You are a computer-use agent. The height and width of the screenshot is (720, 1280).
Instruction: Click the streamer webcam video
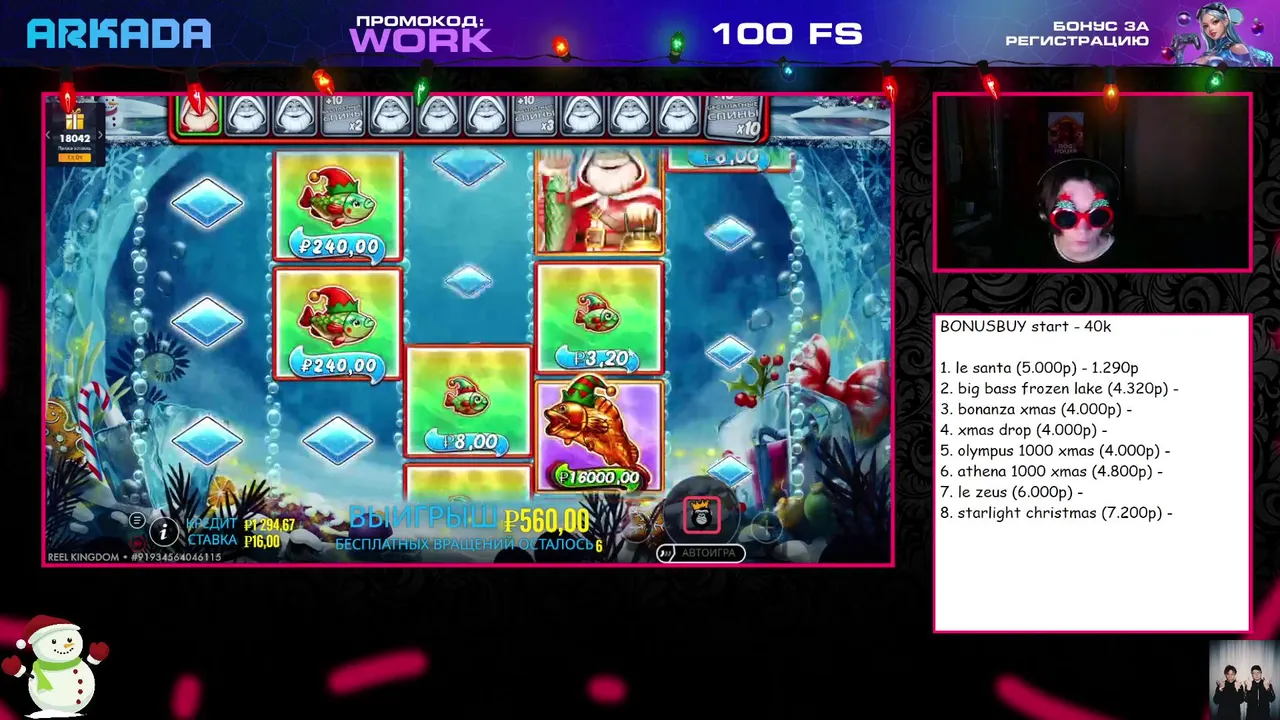1092,183
